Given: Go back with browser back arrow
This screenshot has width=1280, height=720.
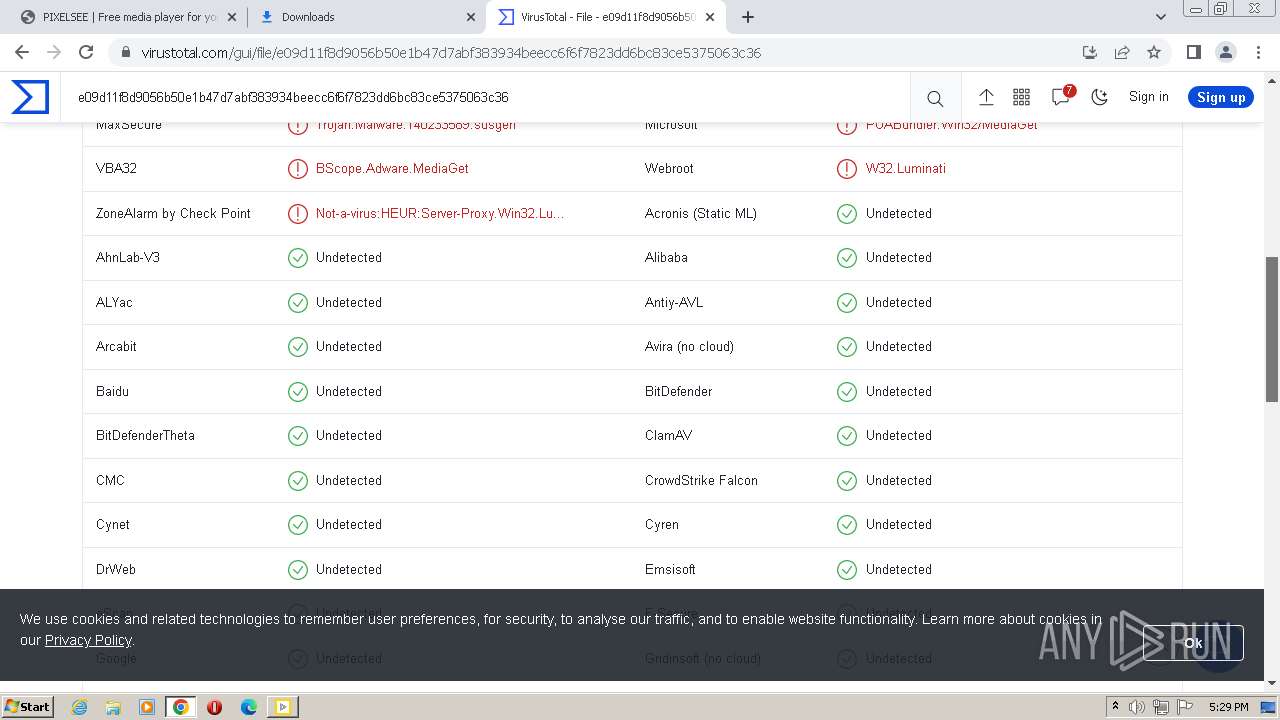Looking at the screenshot, I should tap(22, 52).
